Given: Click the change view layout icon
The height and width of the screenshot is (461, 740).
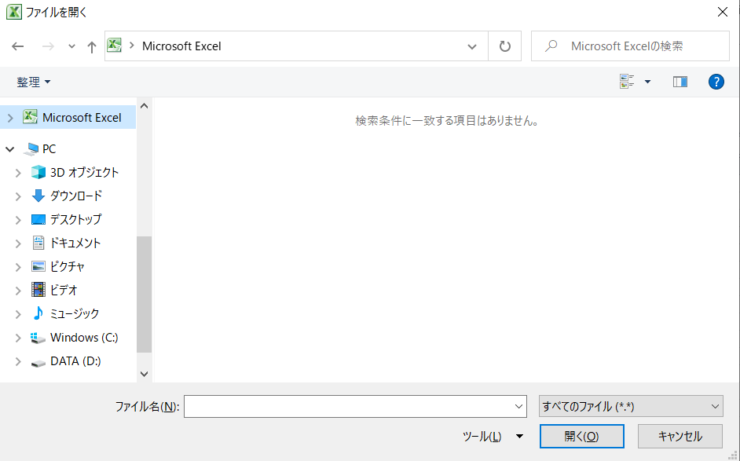Looking at the screenshot, I should 626,82.
